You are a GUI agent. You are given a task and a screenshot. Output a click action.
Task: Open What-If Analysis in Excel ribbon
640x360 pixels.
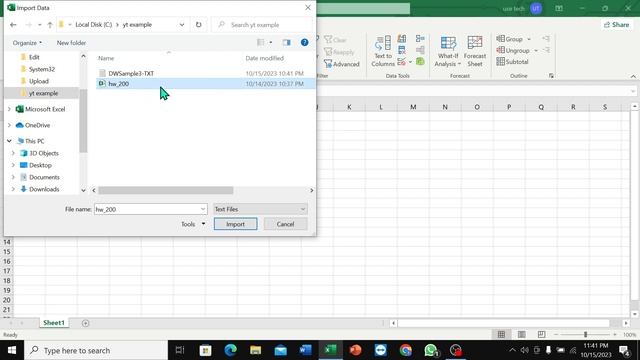click(x=448, y=51)
